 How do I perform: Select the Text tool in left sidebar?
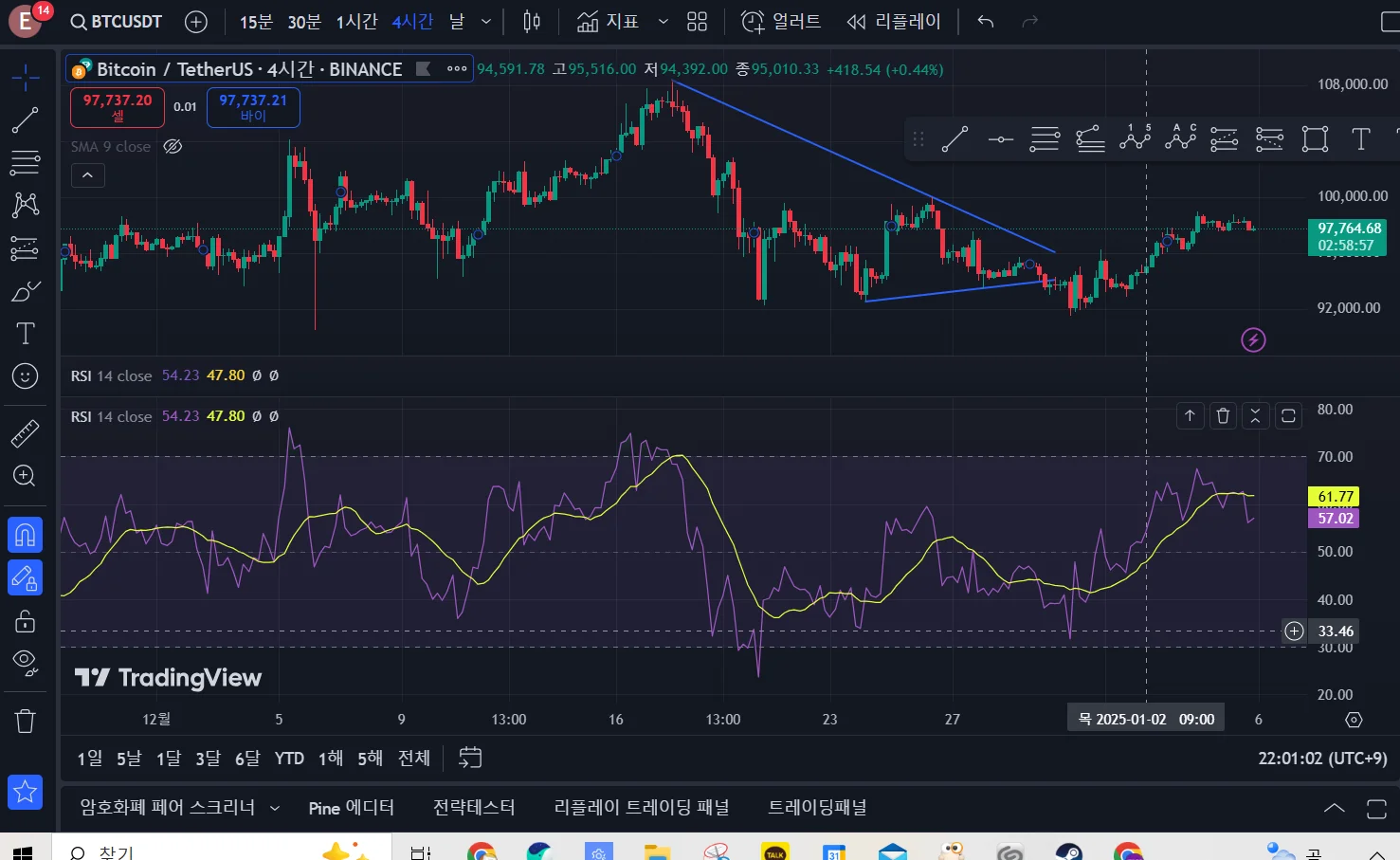point(25,334)
